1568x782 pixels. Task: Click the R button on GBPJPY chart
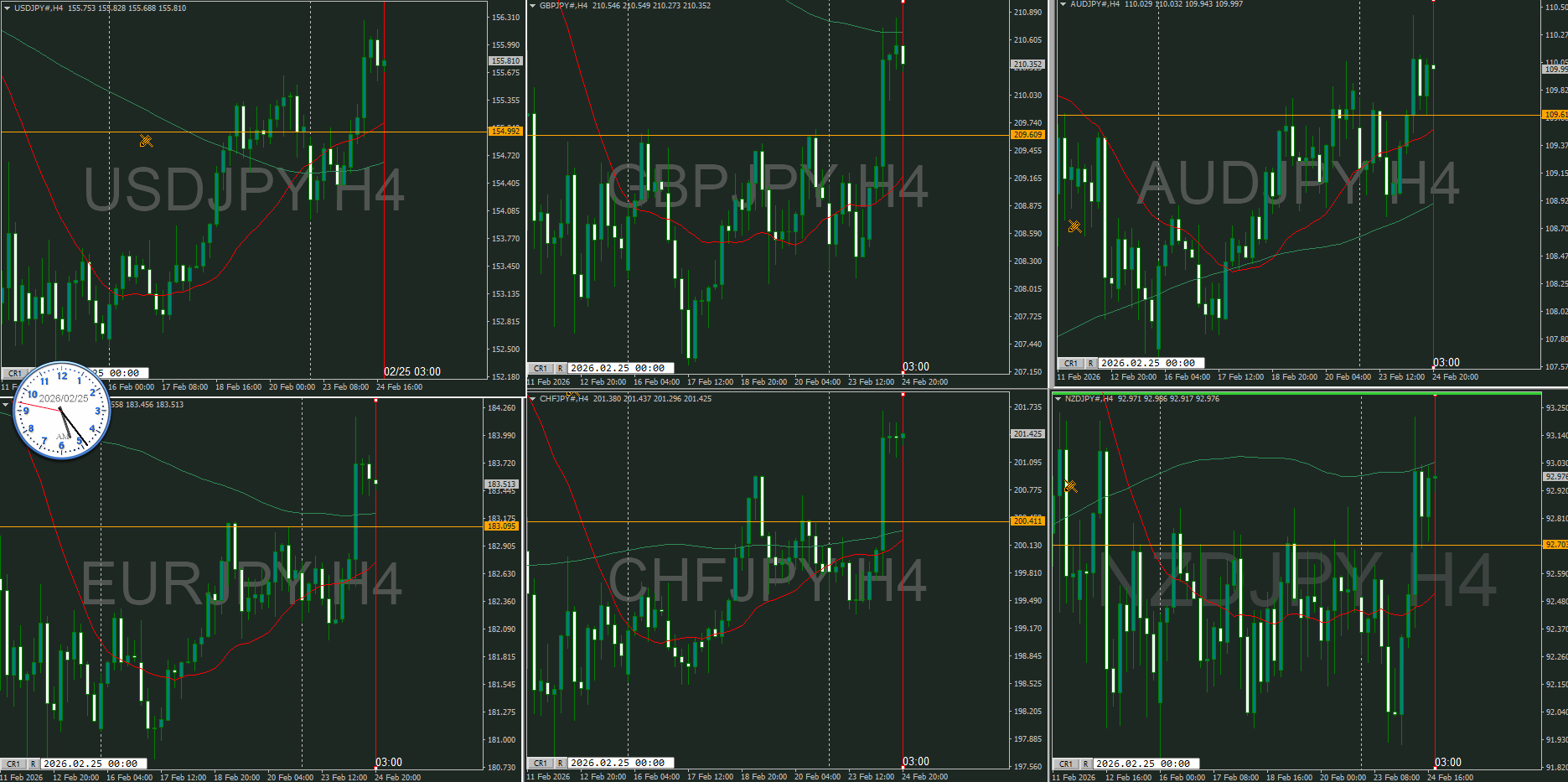click(560, 368)
